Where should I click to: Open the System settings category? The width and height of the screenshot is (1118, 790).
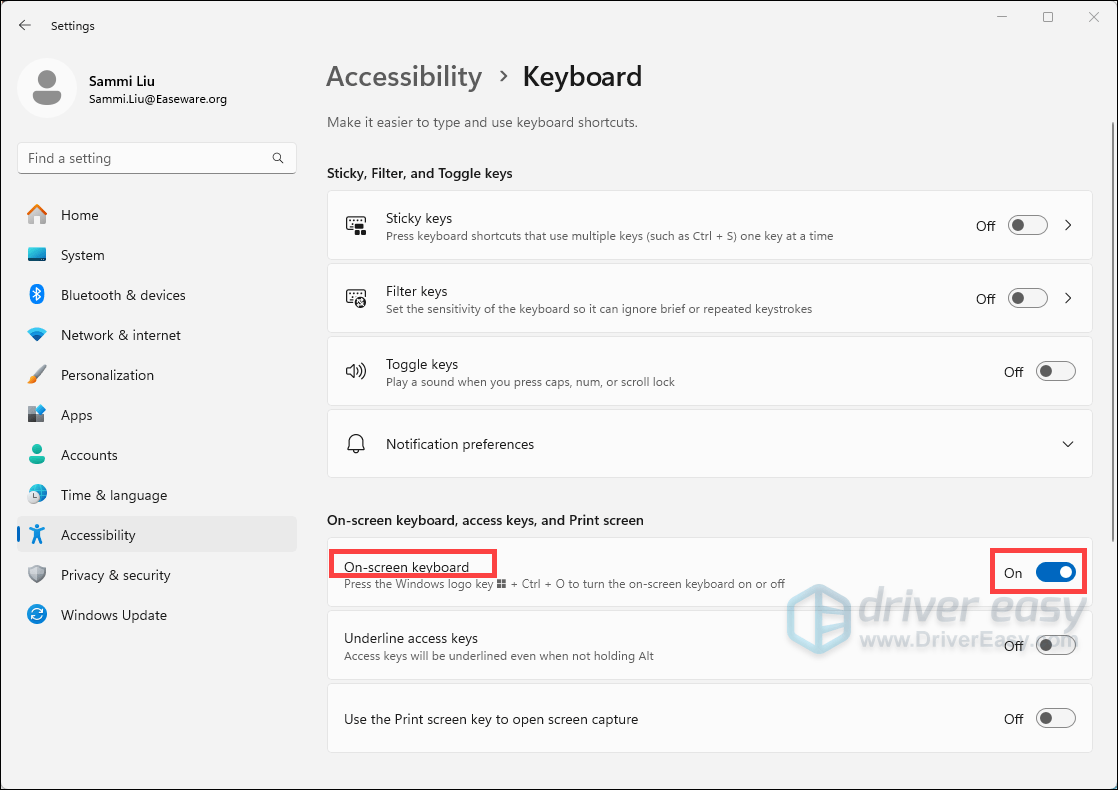click(x=82, y=255)
